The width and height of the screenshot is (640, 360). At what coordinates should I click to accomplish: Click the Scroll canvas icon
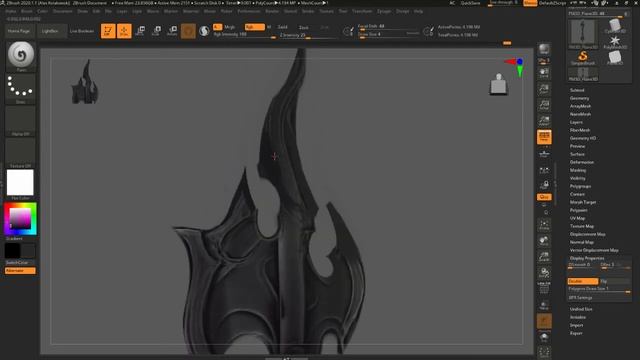click(x=544, y=73)
